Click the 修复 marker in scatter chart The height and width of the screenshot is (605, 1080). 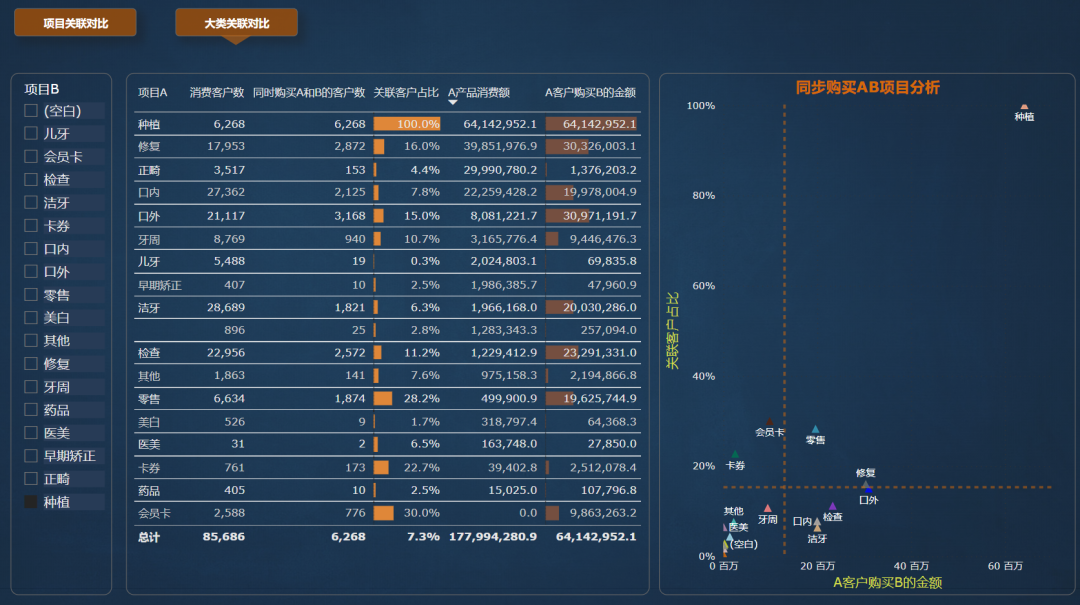[x=866, y=484]
